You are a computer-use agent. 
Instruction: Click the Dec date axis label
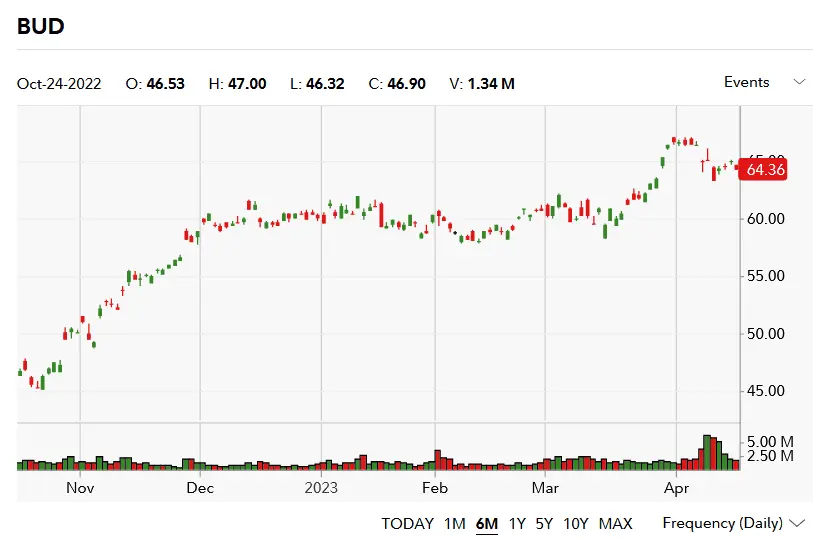[200, 488]
